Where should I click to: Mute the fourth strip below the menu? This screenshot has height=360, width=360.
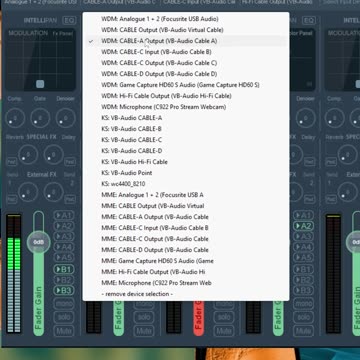click(x=303, y=331)
